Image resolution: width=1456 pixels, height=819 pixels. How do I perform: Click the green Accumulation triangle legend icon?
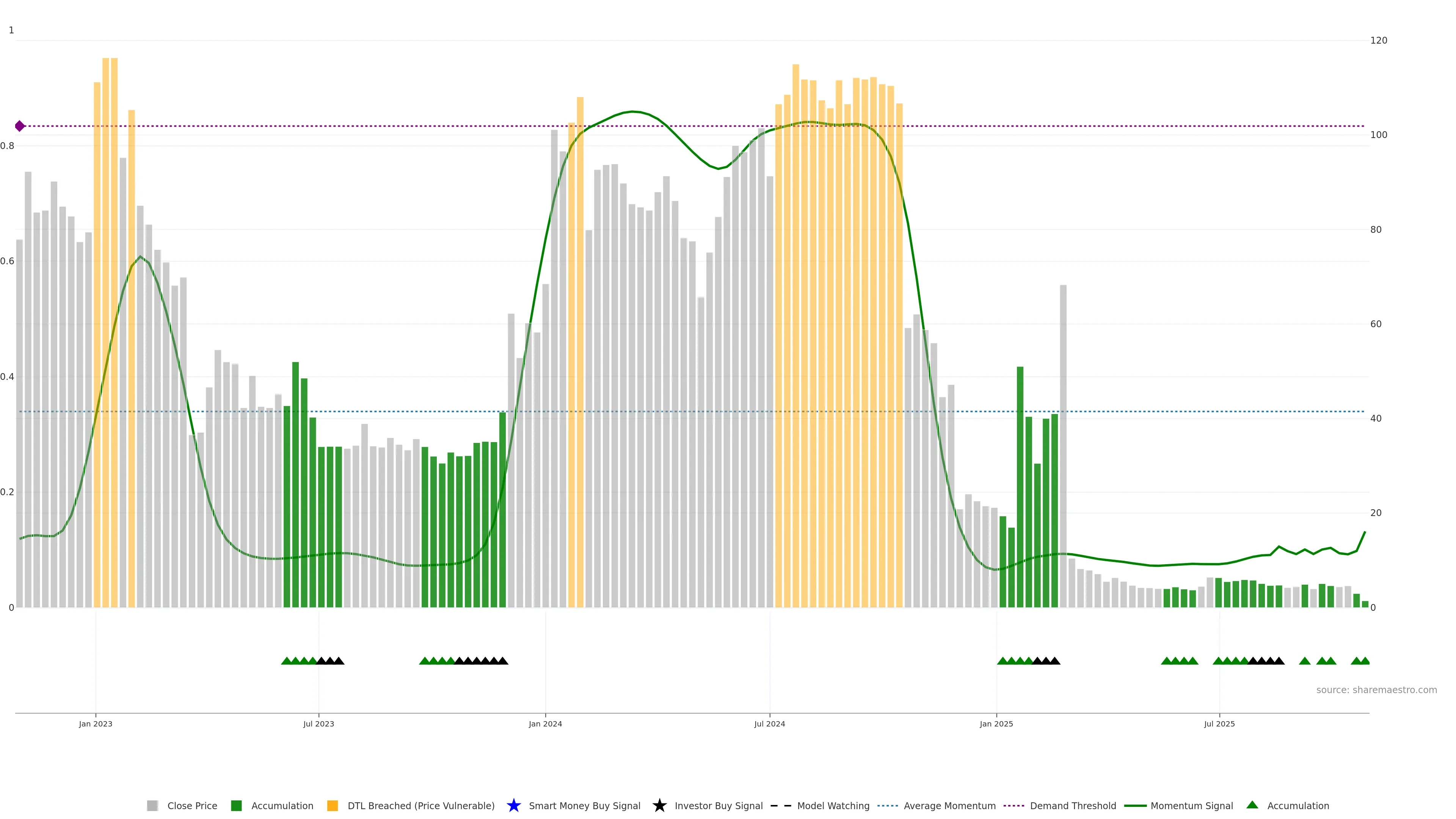(1252, 805)
